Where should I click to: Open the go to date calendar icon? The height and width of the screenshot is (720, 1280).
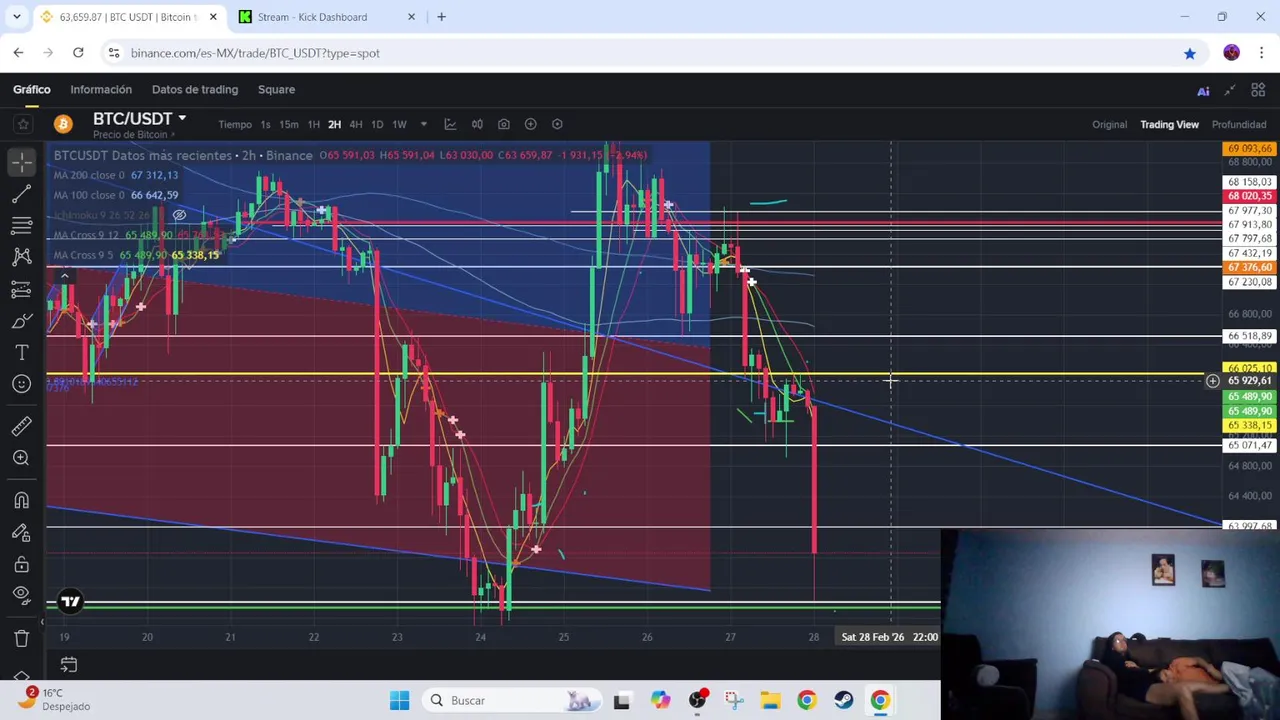[x=69, y=664]
